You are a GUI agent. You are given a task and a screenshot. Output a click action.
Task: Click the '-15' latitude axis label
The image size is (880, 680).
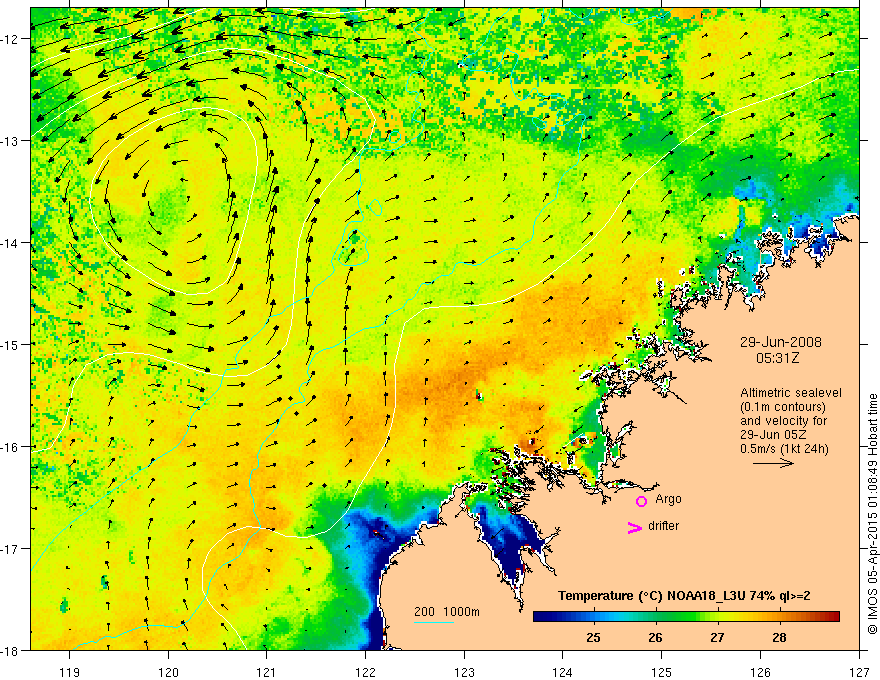coord(10,344)
